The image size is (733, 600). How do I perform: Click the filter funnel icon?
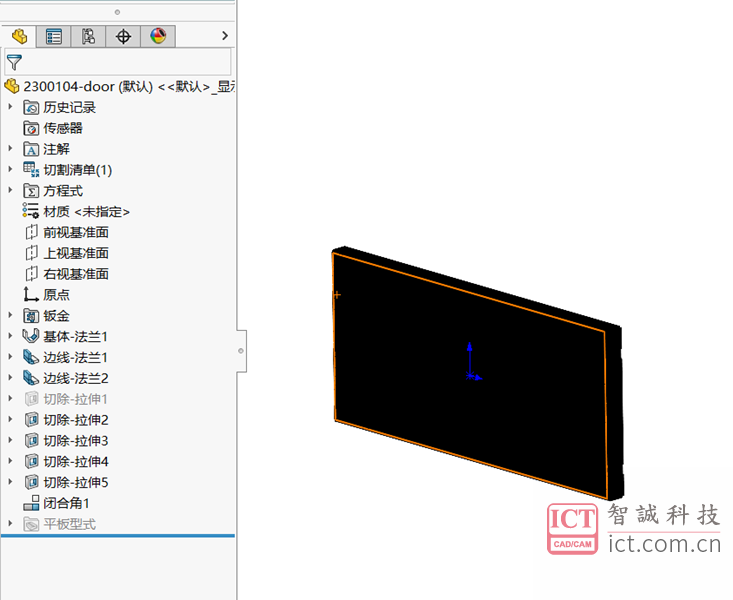pyautogui.click(x=14, y=62)
